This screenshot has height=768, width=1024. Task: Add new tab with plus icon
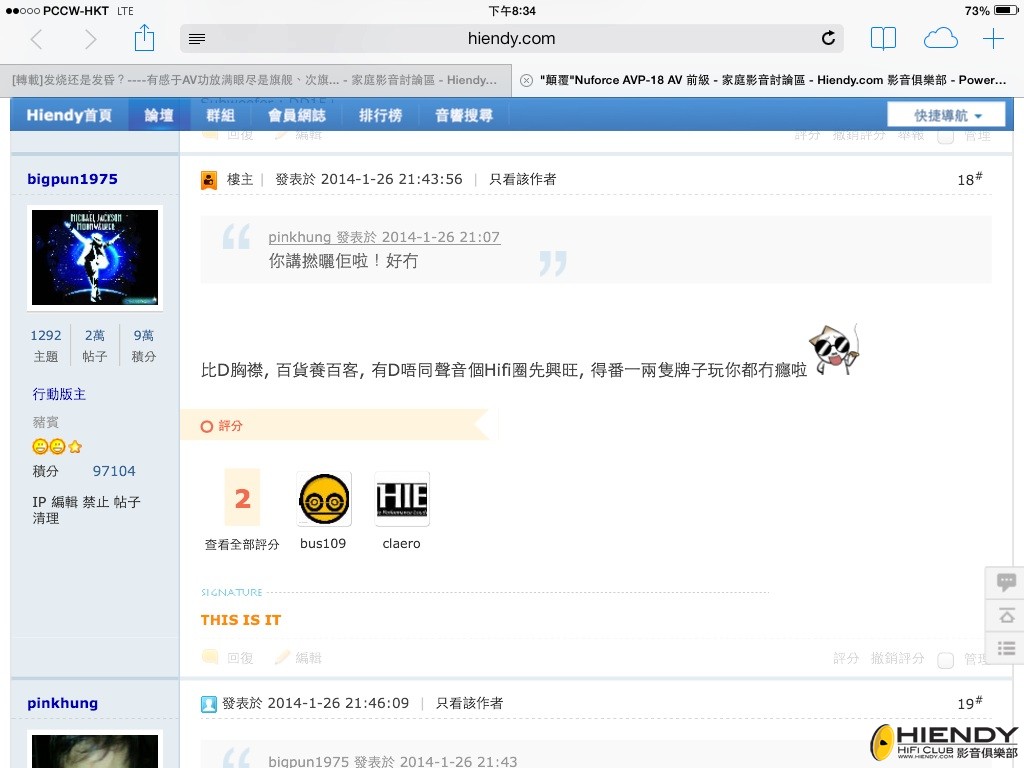point(993,39)
